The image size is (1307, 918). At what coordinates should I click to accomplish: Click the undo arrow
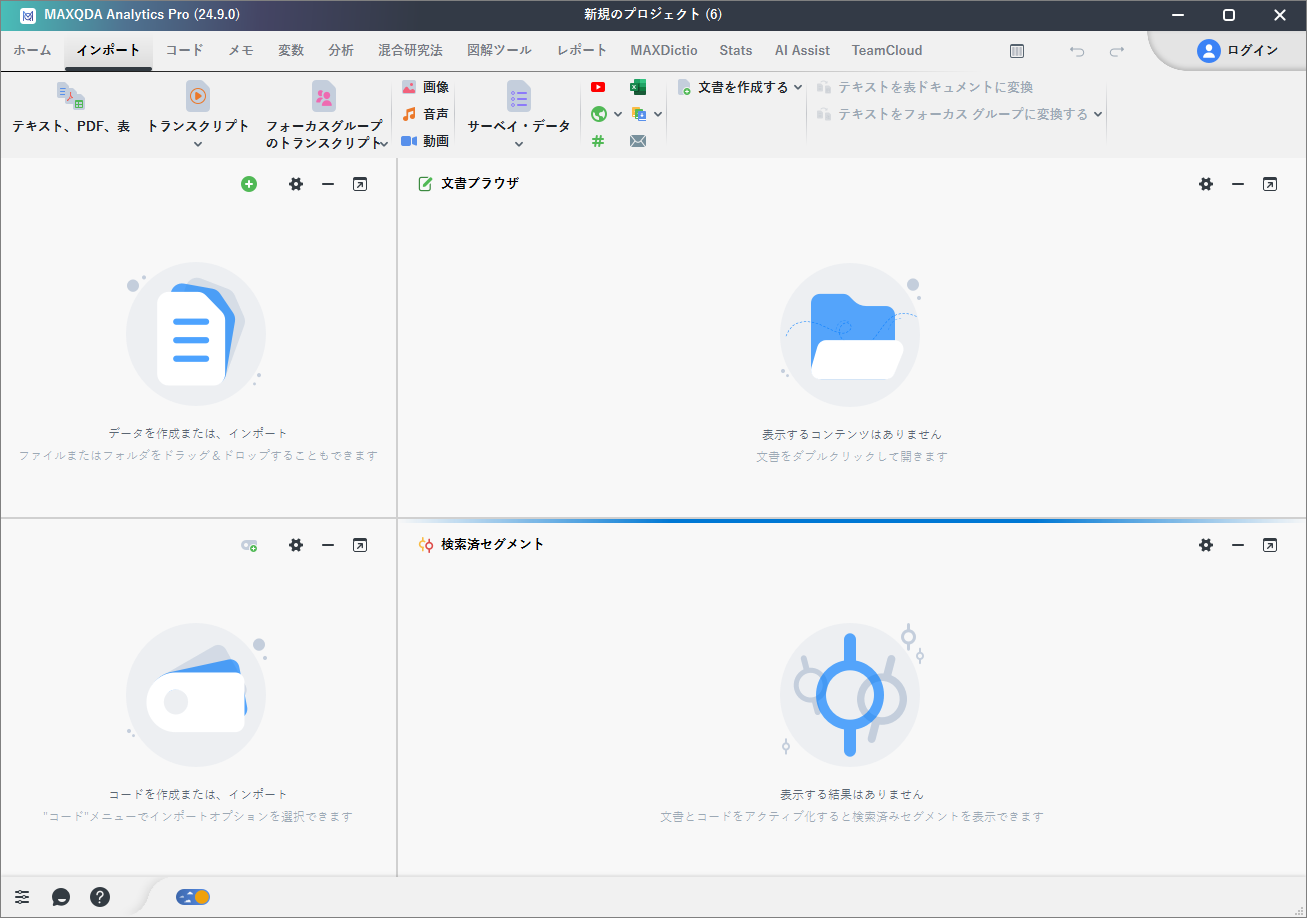tap(1077, 50)
